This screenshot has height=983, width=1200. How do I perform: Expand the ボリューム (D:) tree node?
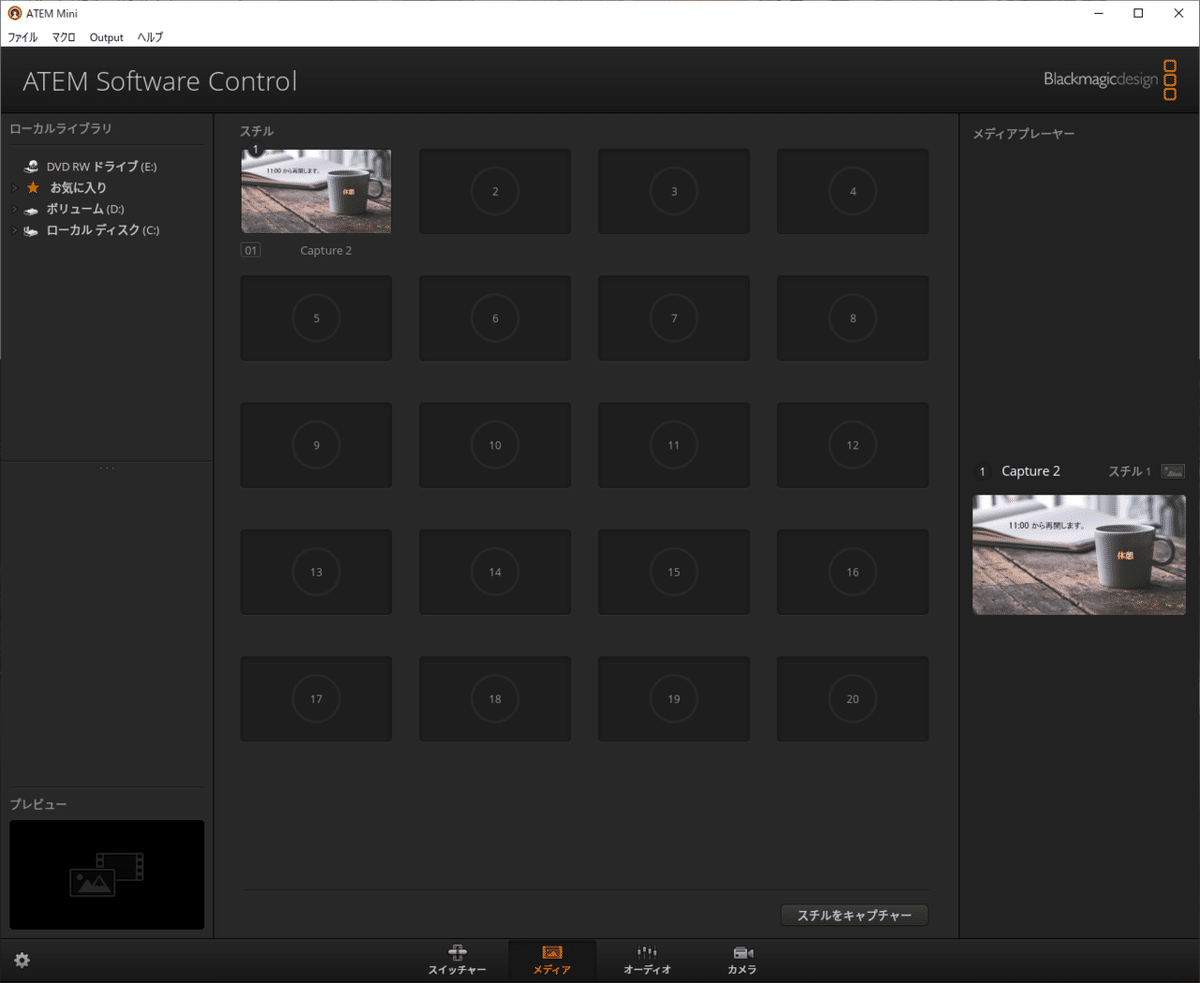14,209
